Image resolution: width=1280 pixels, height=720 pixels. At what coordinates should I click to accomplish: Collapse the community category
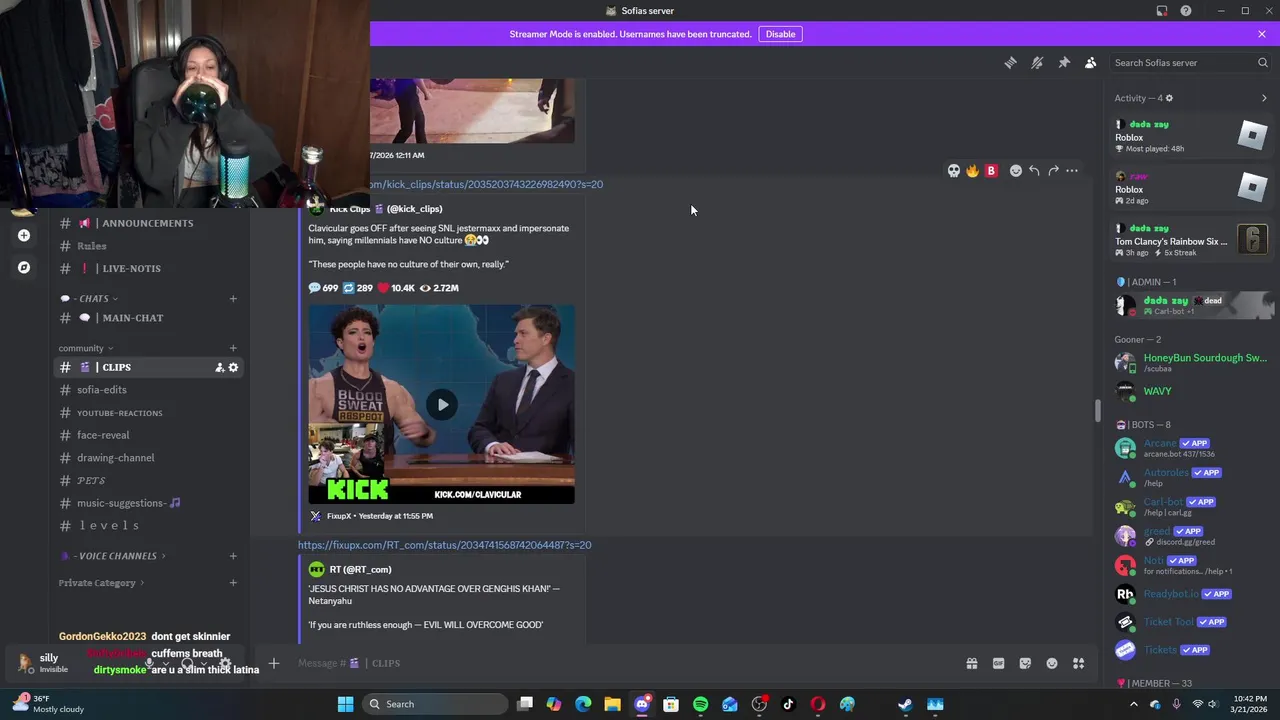[86, 348]
